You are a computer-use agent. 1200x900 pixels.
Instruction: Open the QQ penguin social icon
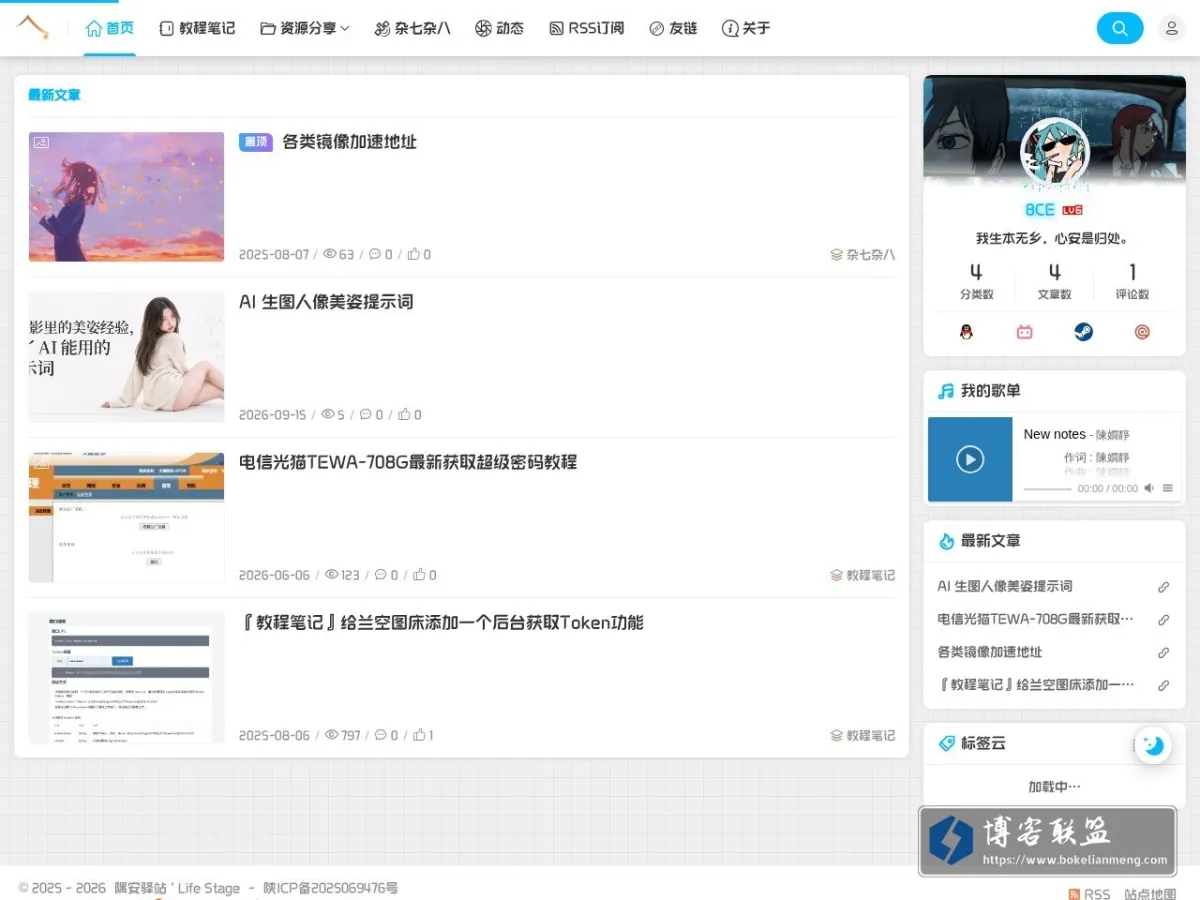[966, 332]
